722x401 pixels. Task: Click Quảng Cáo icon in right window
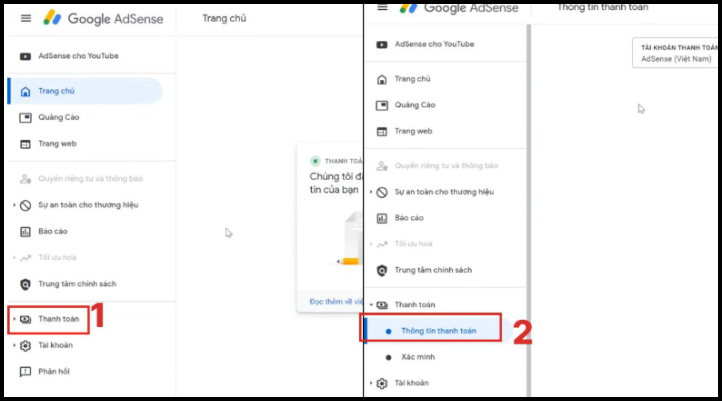click(382, 105)
